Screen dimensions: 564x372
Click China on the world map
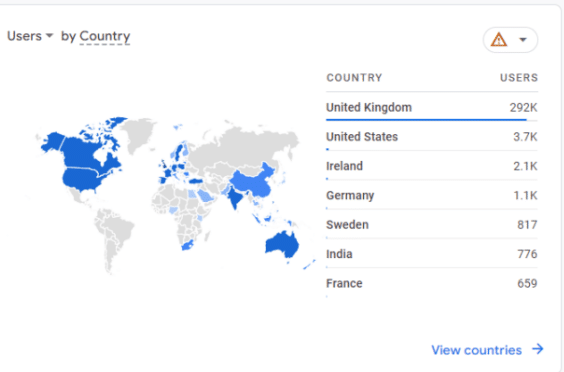click(252, 183)
